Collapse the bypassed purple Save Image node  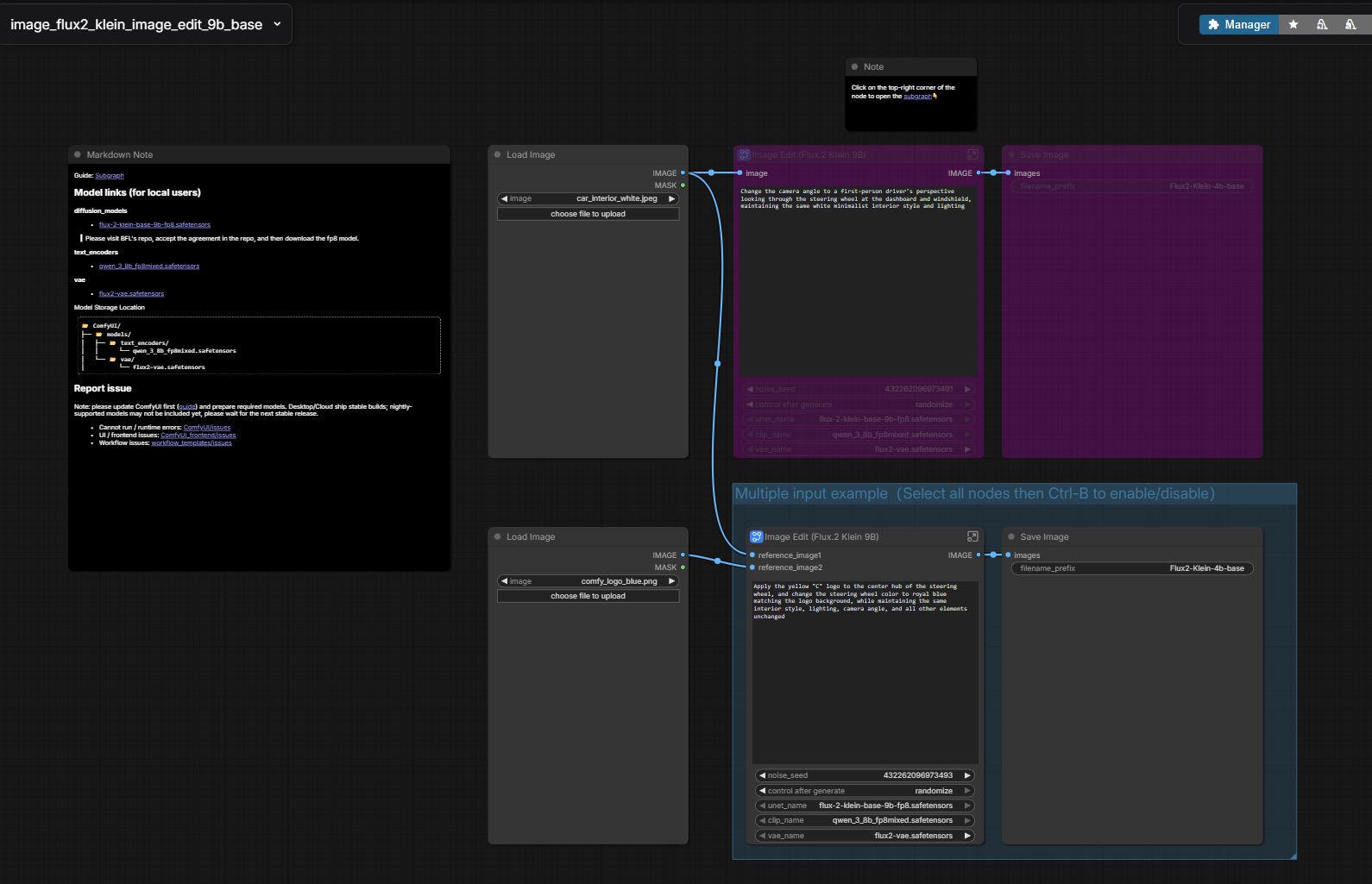coord(1011,154)
